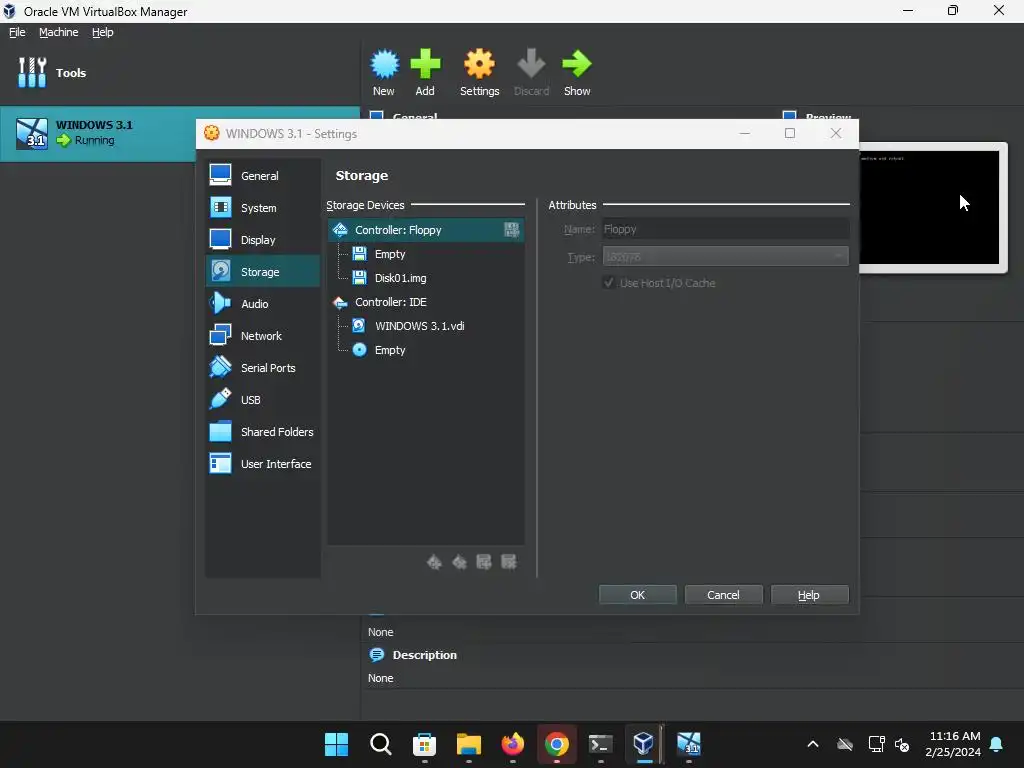1024x768 pixels.
Task: Launch Firefox from the taskbar
Action: 513,744
